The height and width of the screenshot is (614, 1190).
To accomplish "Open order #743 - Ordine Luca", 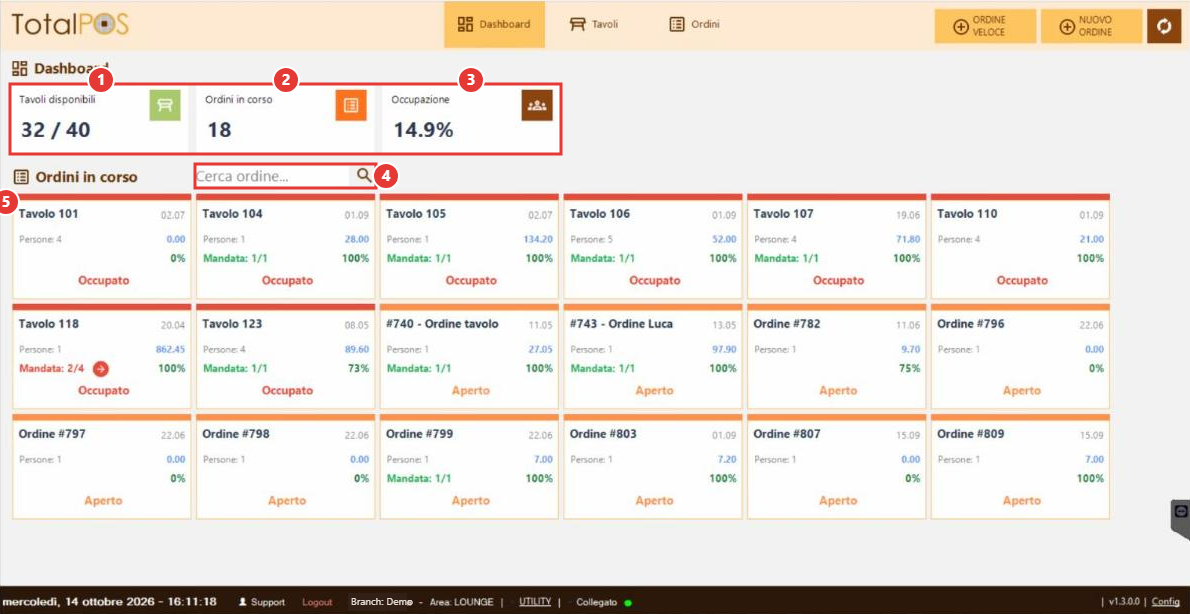I will point(653,356).
